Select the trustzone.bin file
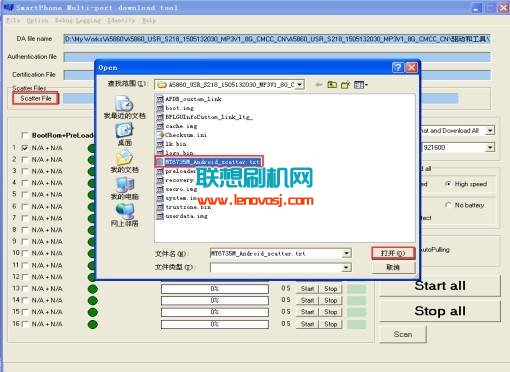510x372 pixels. point(184,207)
